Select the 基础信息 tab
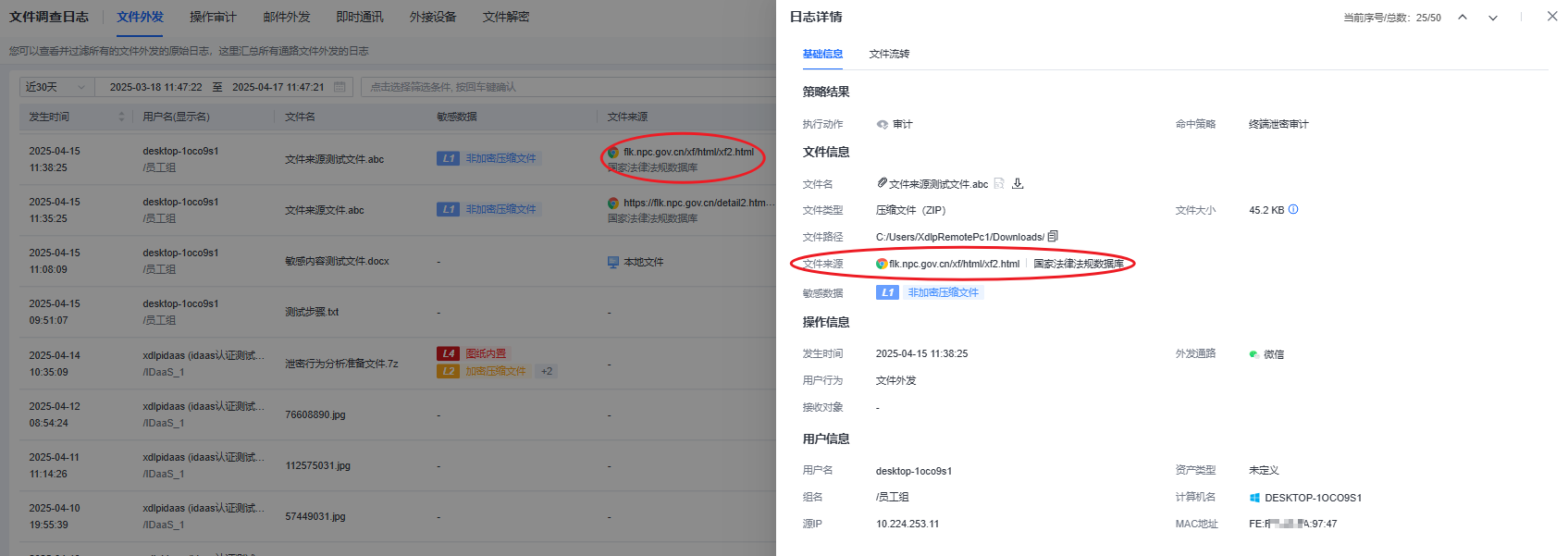 click(822, 54)
